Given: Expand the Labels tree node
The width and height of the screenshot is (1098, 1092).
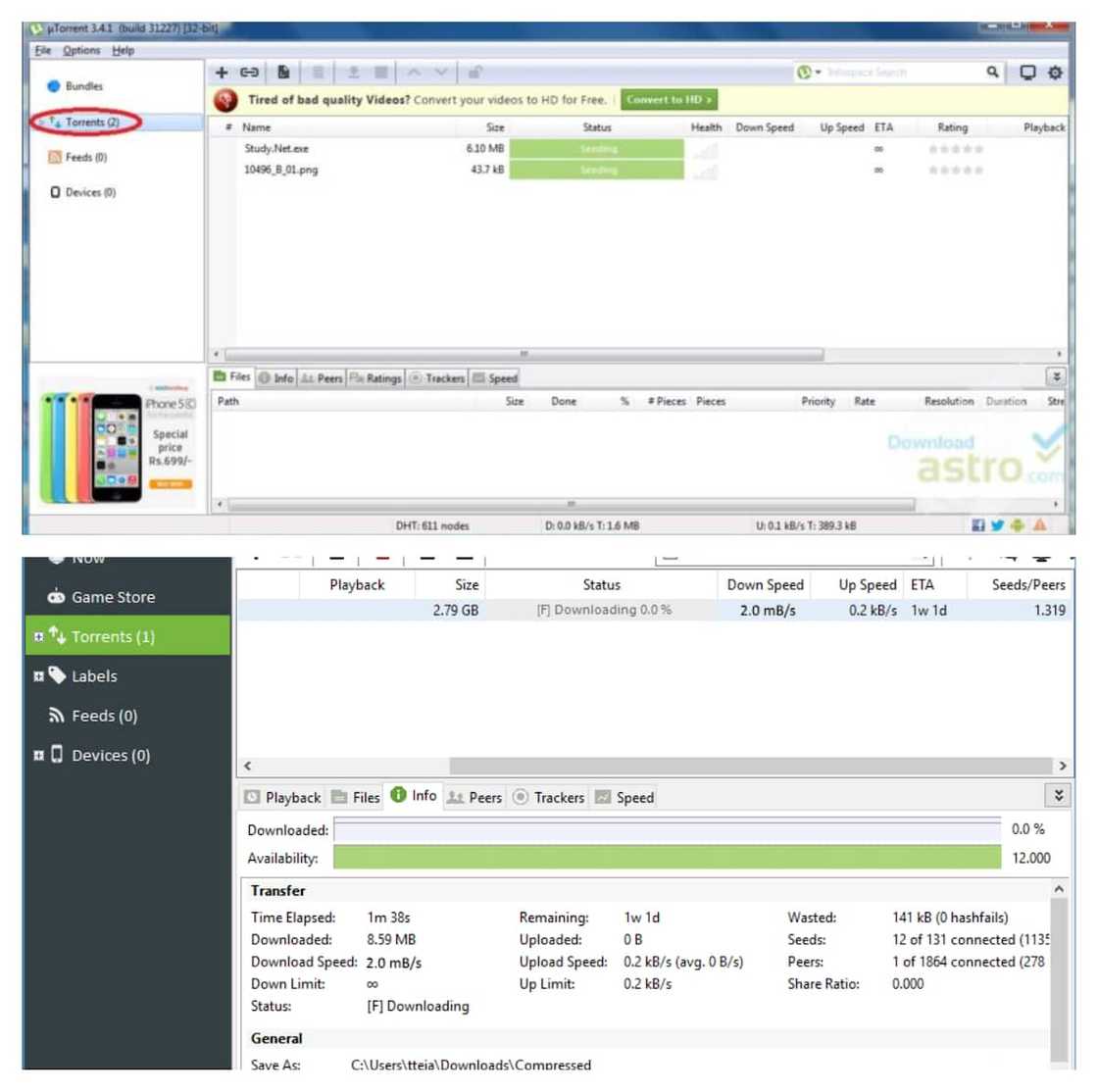Looking at the screenshot, I should [39, 676].
